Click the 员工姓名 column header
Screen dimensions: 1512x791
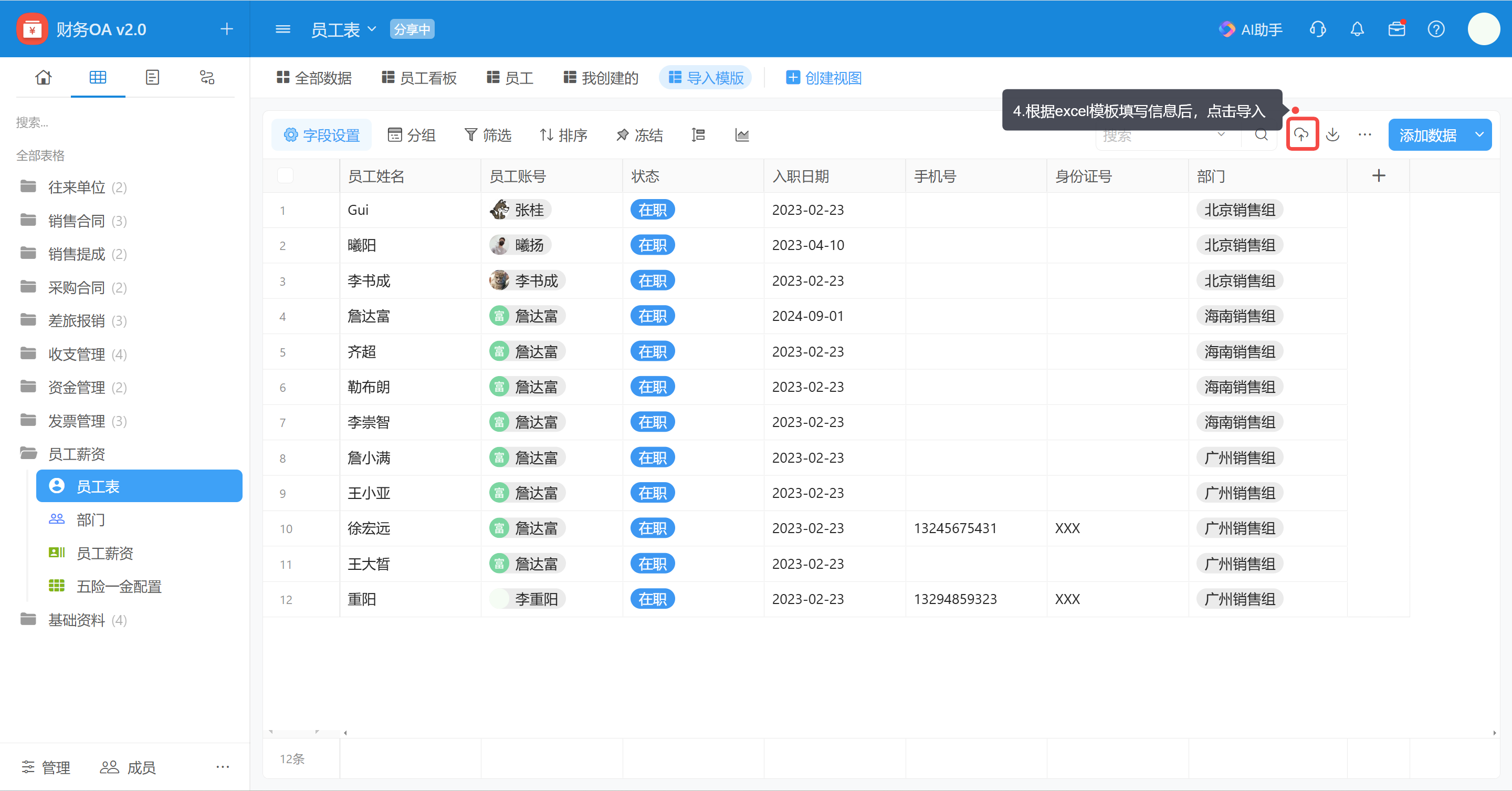(x=410, y=175)
